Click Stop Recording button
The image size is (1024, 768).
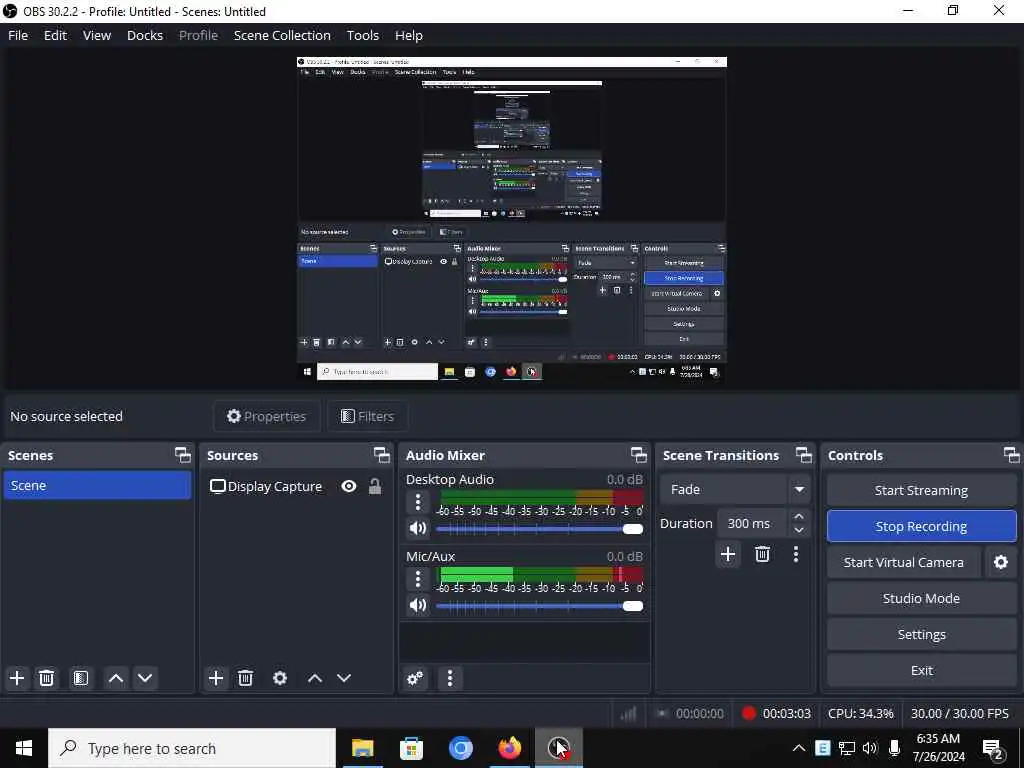click(x=921, y=526)
